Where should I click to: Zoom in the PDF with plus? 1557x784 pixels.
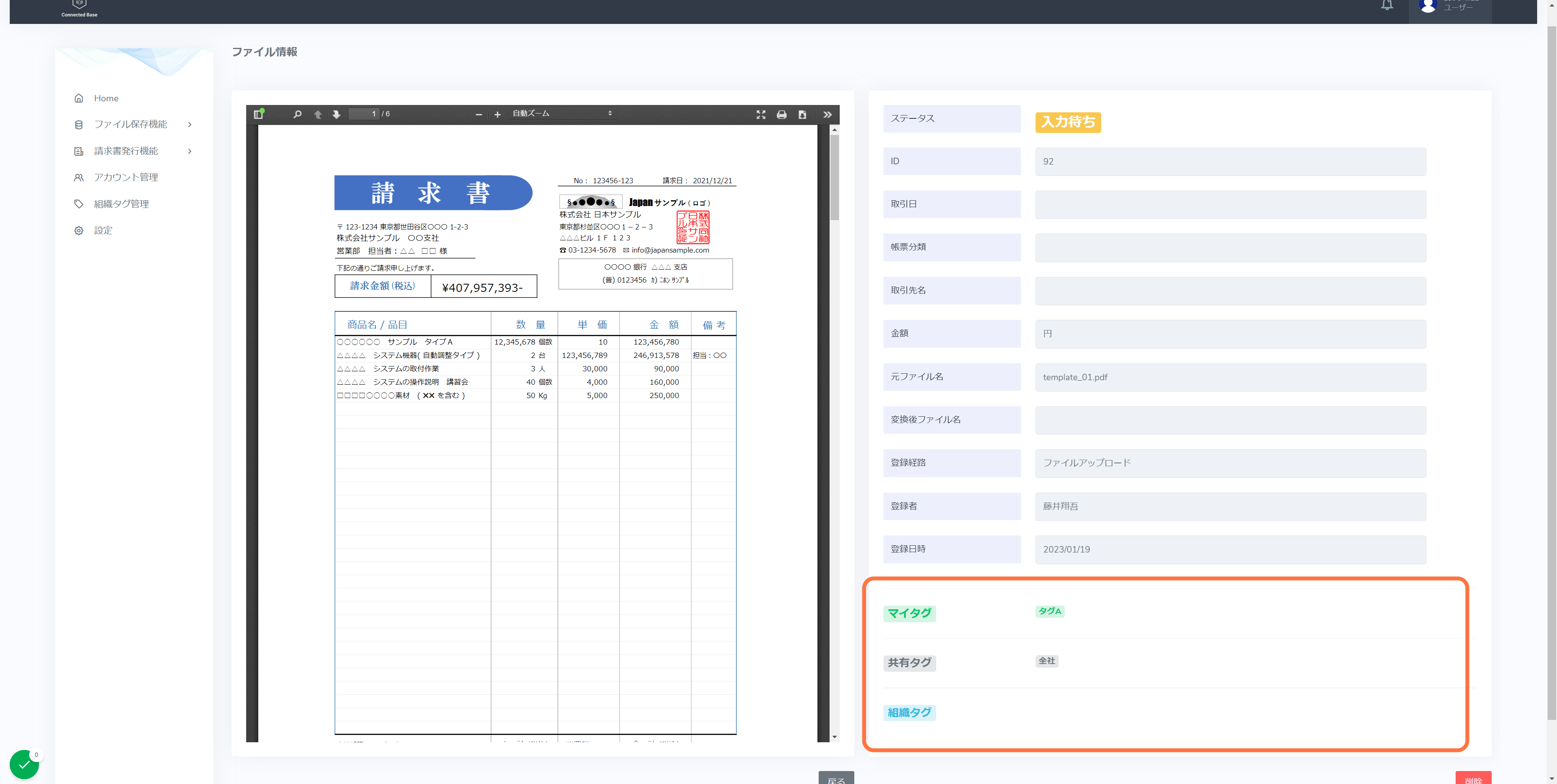[498, 114]
